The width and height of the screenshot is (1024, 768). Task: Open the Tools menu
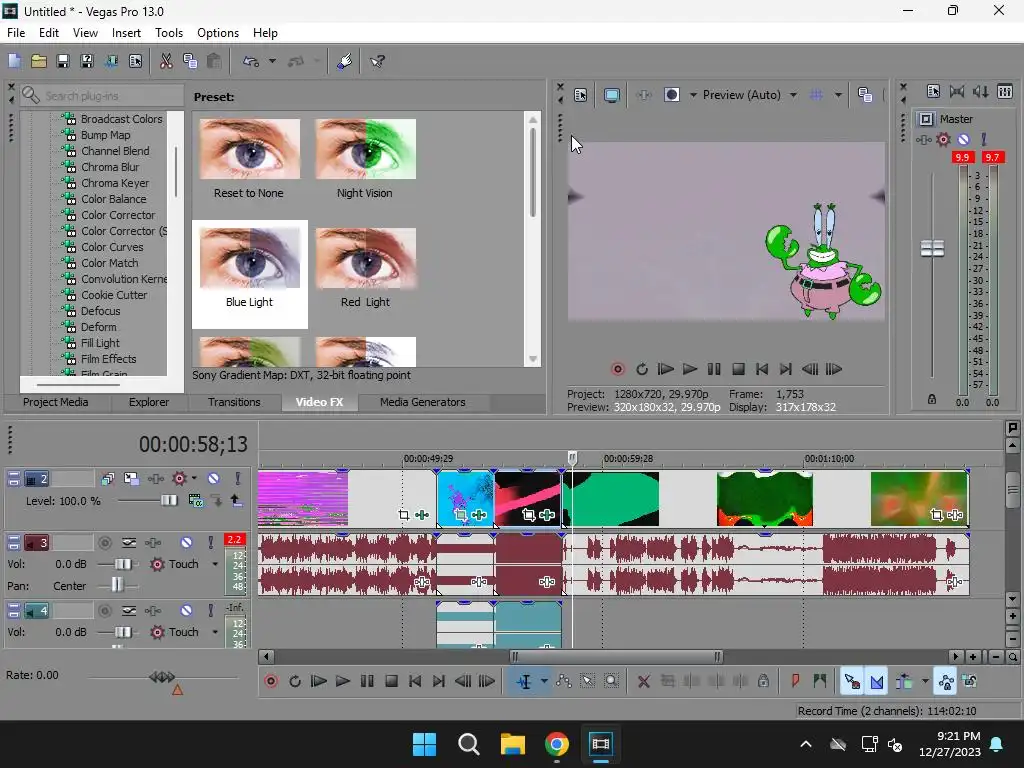[168, 33]
